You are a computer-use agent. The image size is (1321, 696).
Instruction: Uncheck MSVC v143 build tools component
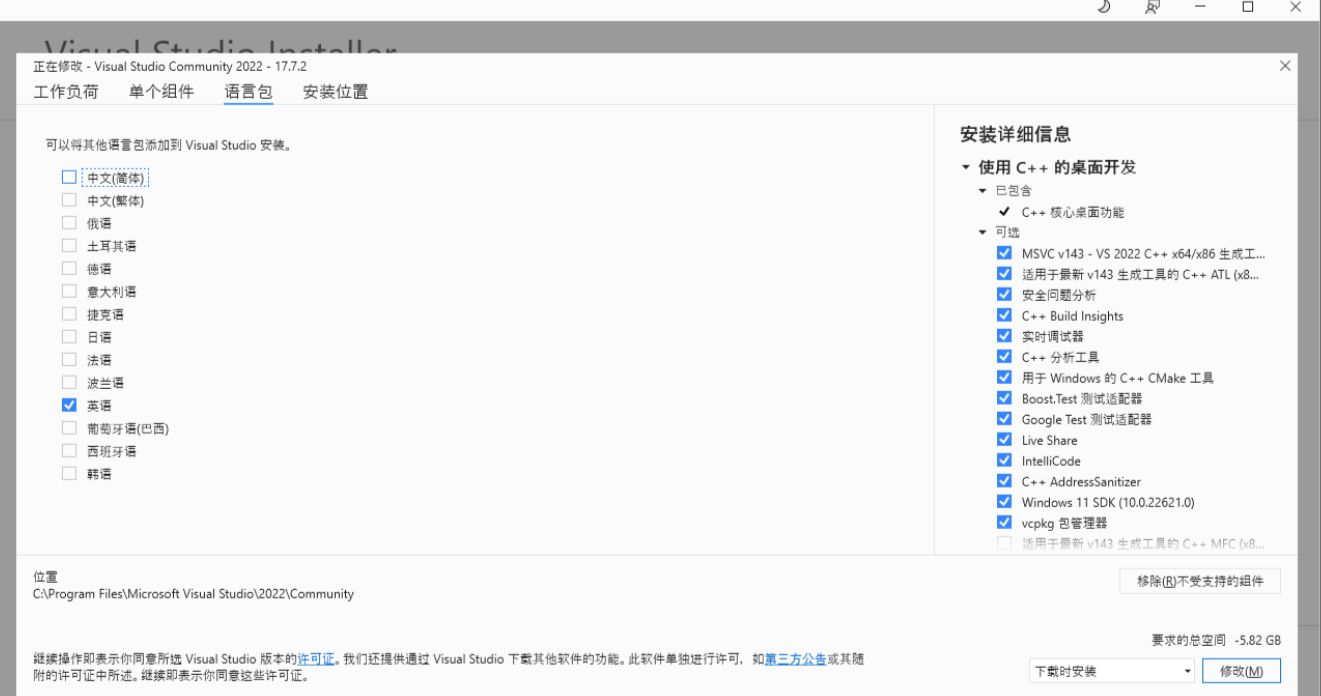coord(1004,253)
